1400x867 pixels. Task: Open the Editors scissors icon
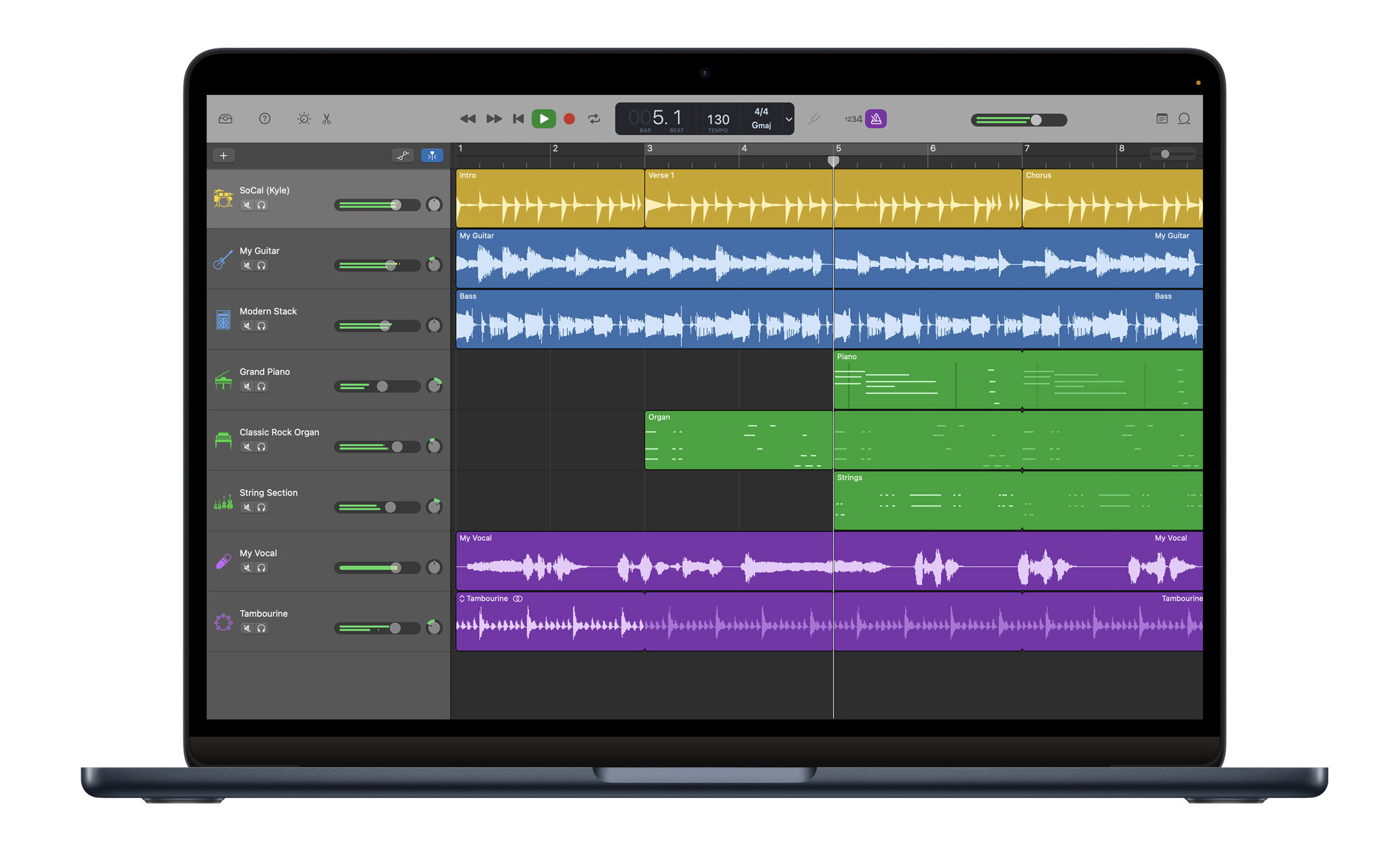pos(327,119)
